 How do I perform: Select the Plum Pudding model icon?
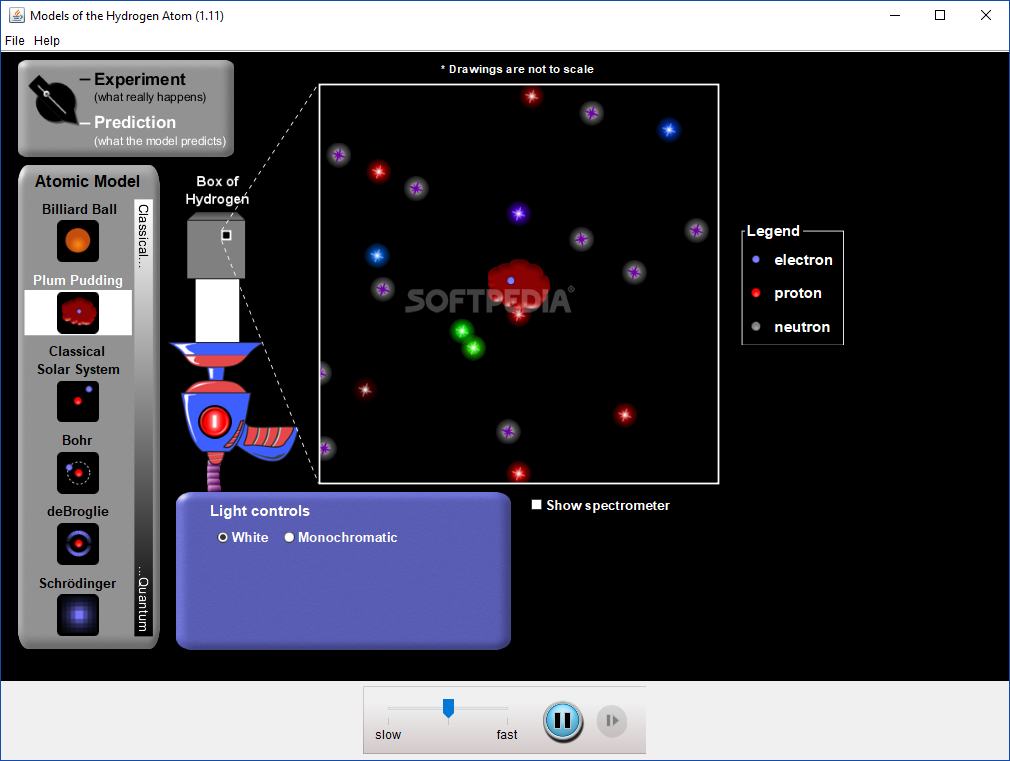78,313
